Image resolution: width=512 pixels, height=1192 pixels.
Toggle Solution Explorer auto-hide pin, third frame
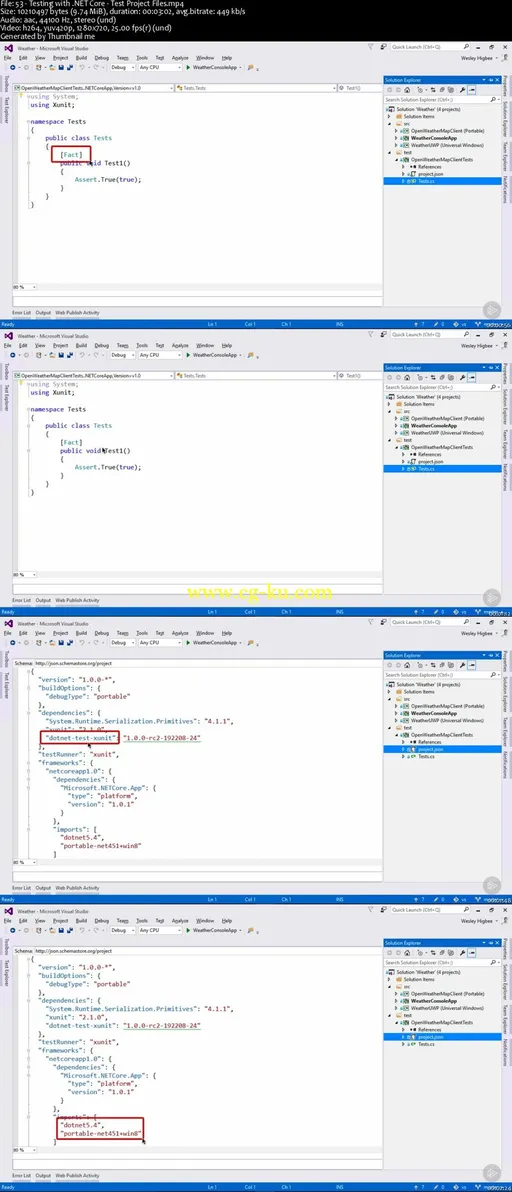click(x=491, y=655)
